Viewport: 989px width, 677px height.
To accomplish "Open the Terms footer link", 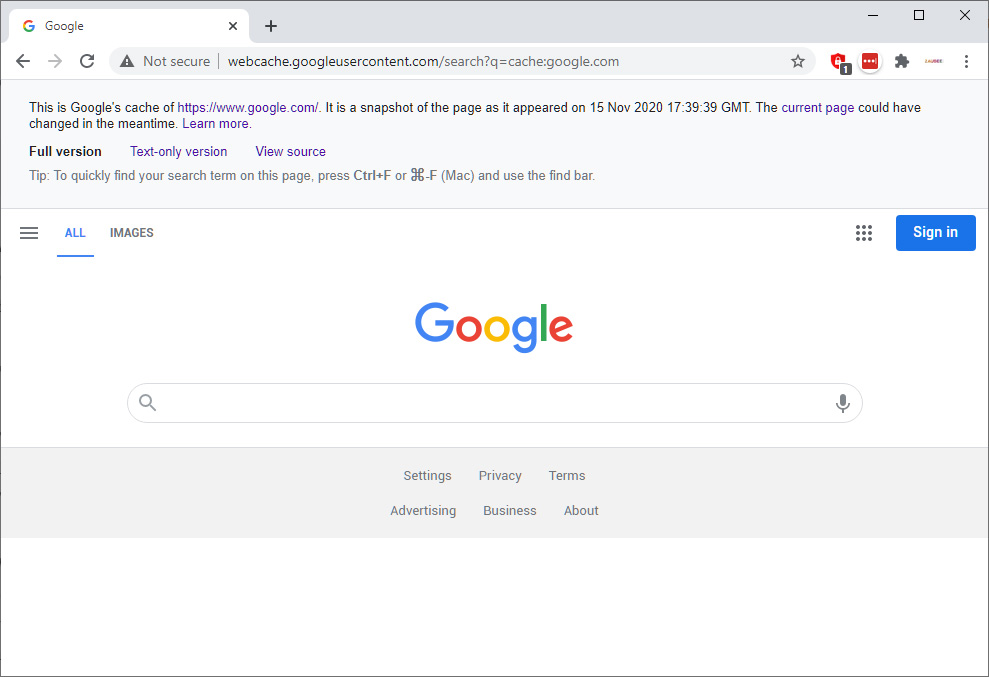I will (567, 476).
